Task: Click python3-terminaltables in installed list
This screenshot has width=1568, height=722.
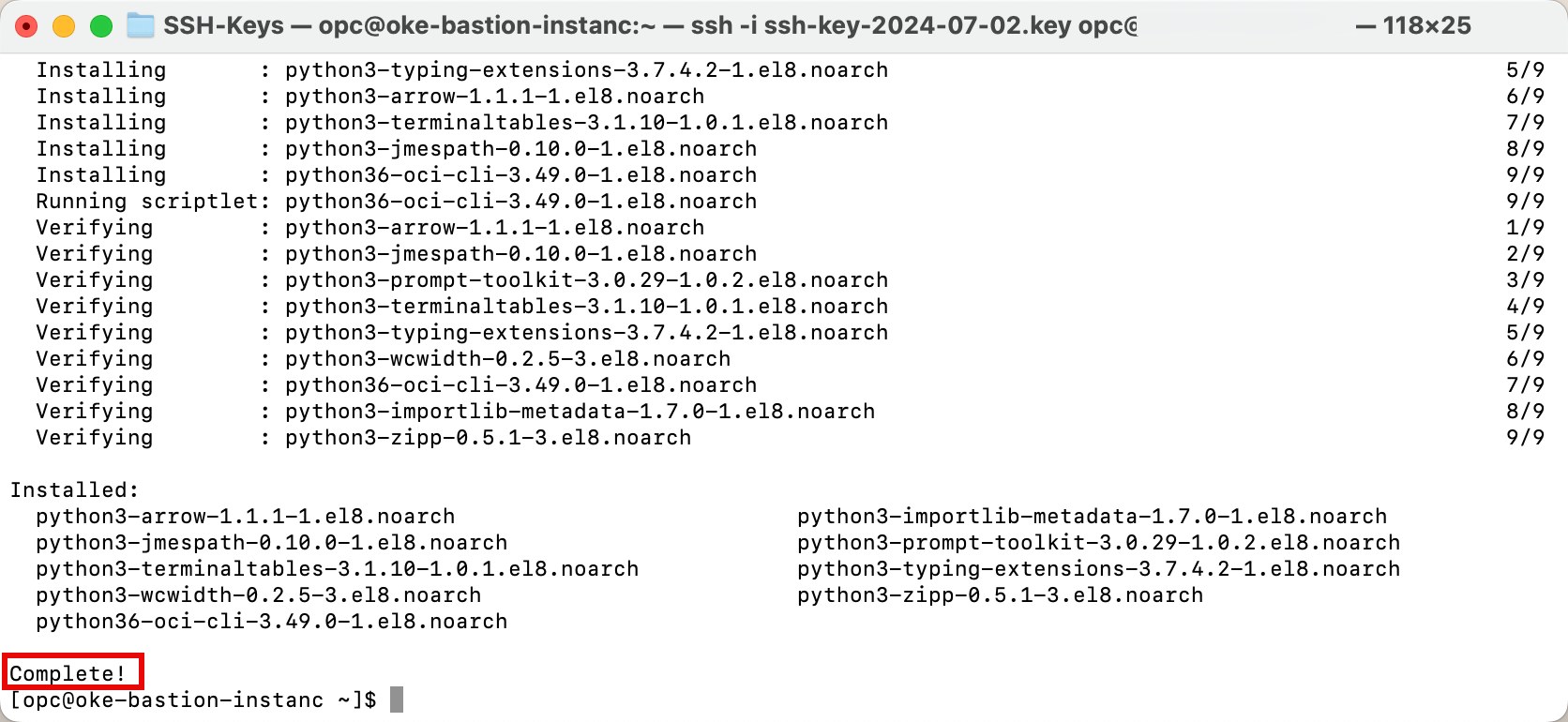Action: (338, 568)
